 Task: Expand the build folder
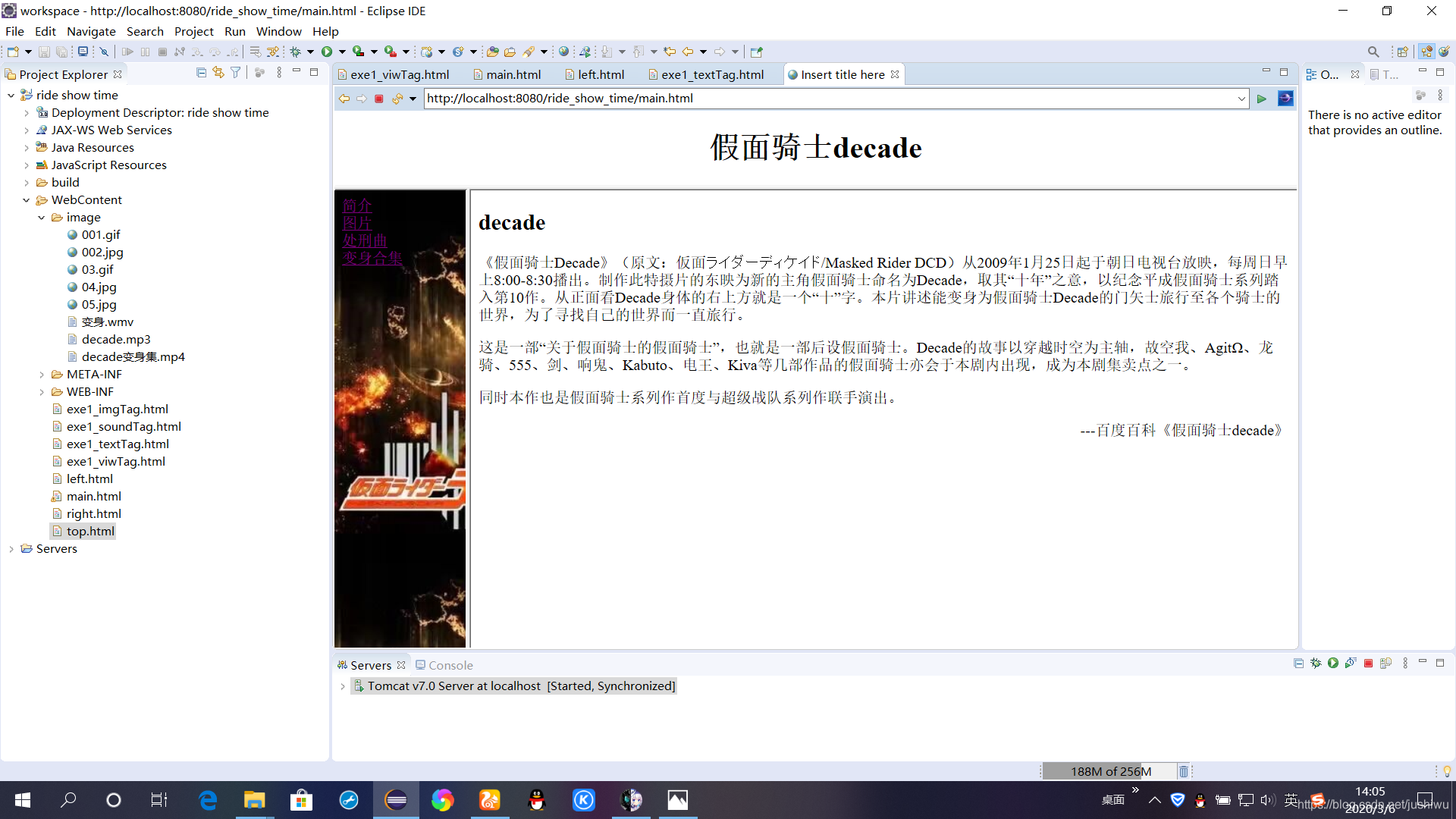point(27,183)
